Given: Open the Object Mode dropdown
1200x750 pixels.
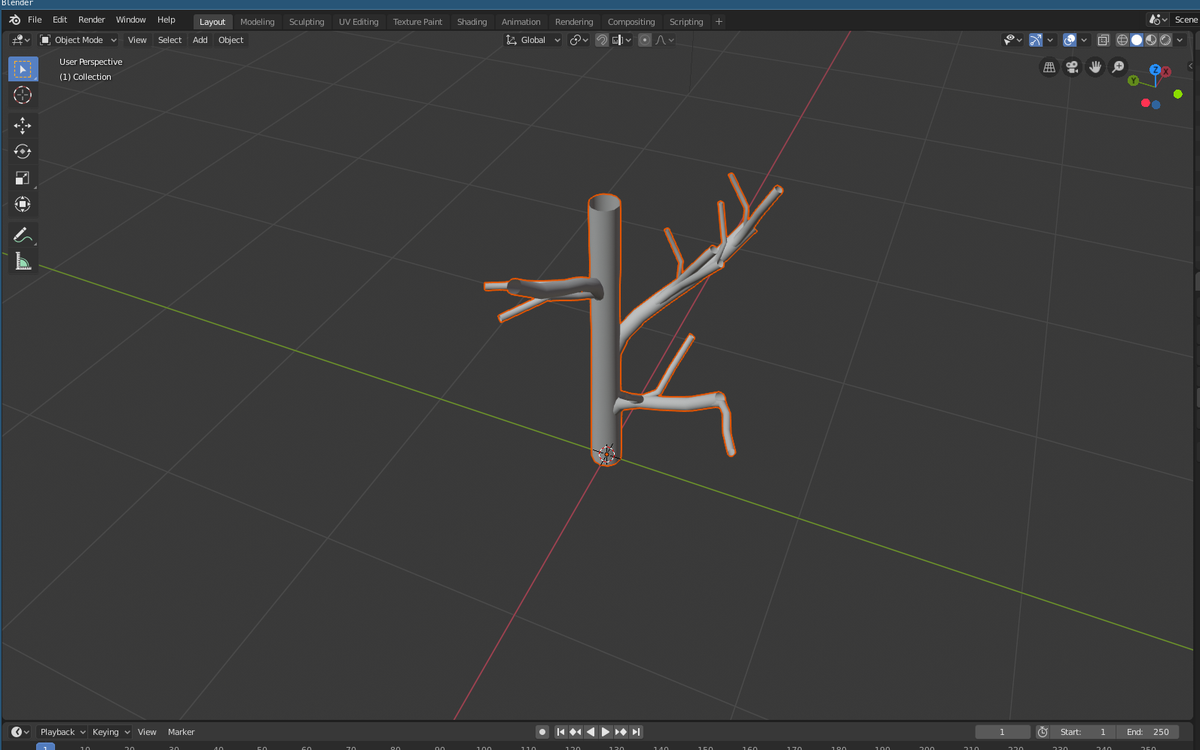Looking at the screenshot, I should click(78, 40).
